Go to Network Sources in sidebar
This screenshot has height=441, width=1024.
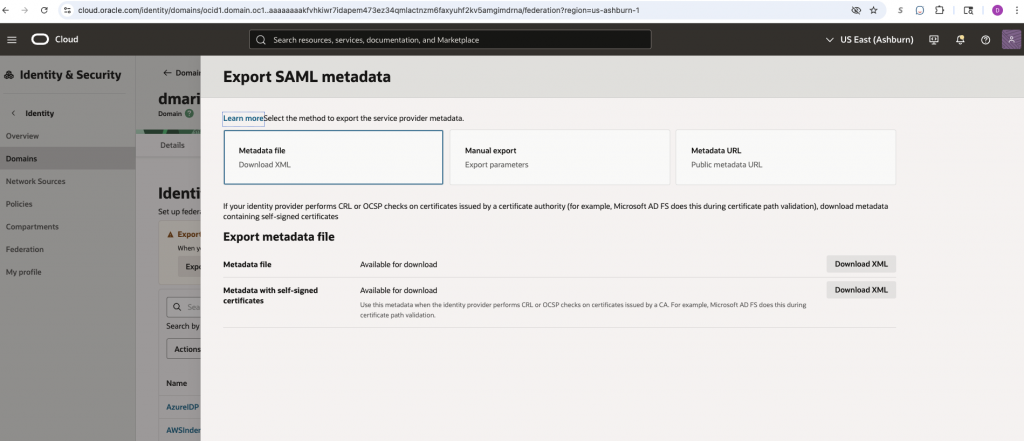(x=36, y=181)
